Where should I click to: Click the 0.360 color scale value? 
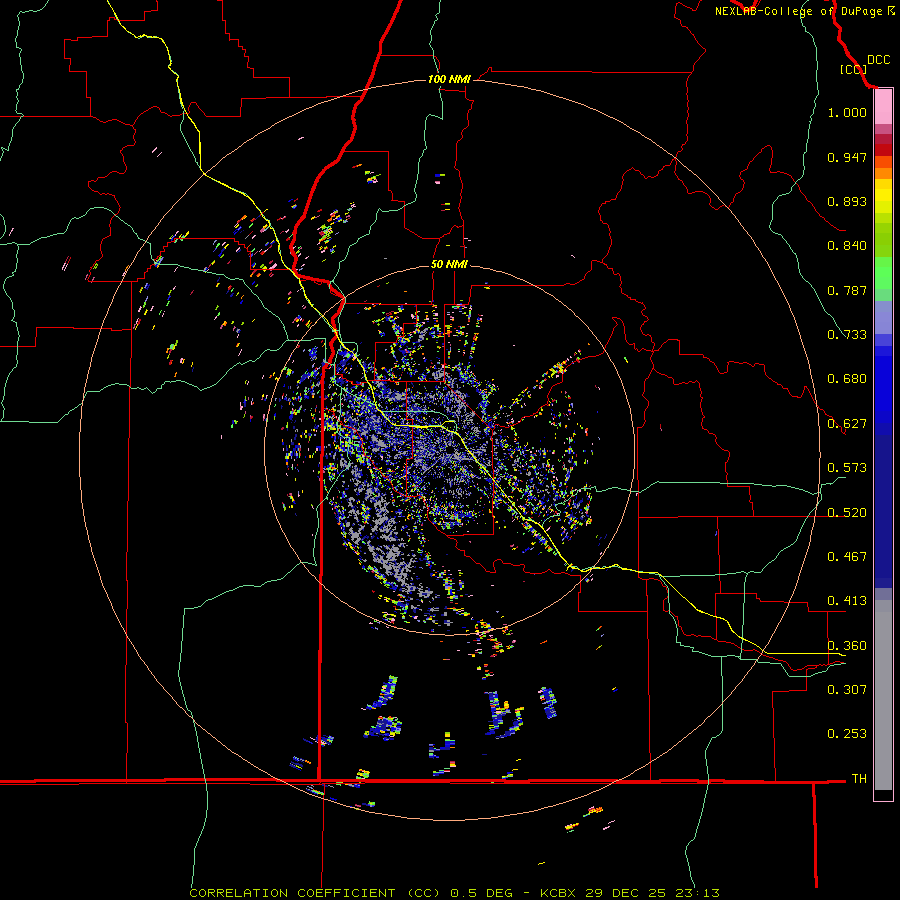(847, 646)
